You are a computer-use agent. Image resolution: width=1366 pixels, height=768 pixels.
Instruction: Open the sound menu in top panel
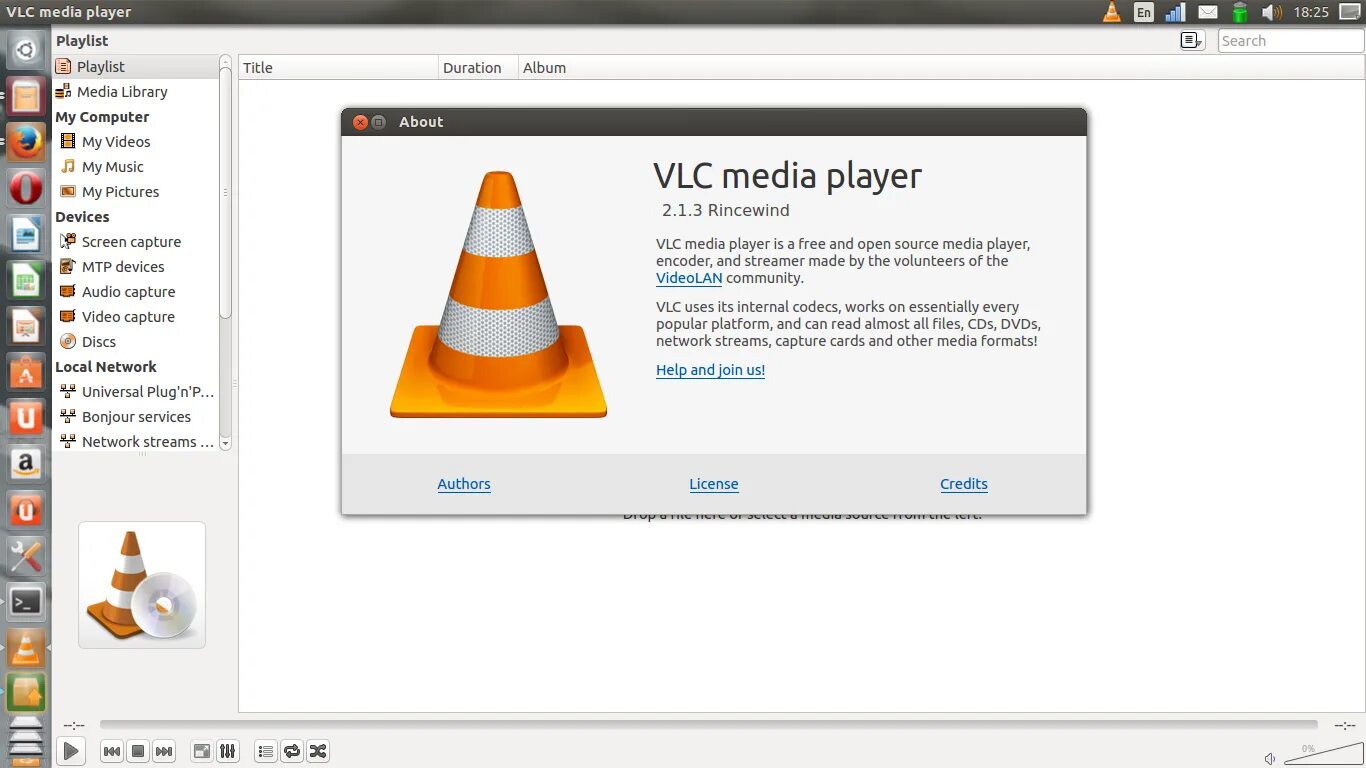coord(1271,12)
